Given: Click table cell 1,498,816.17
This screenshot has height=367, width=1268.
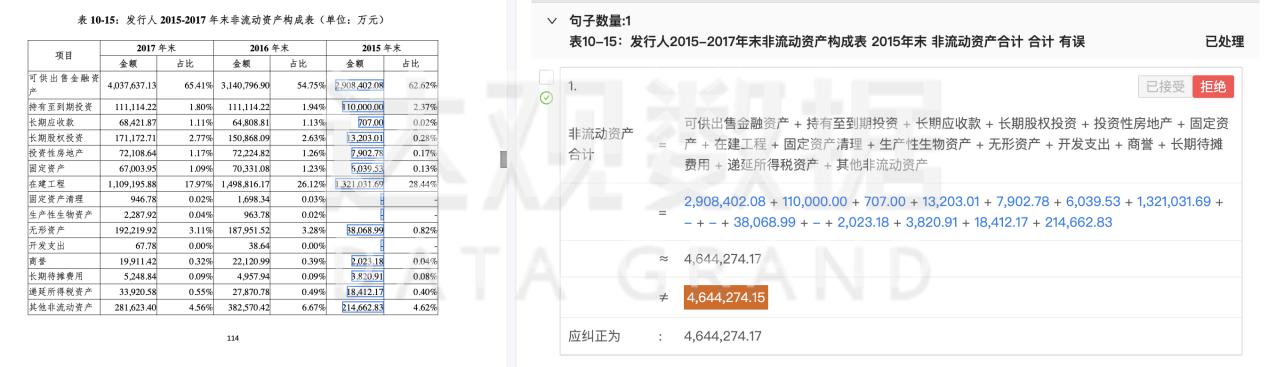Looking at the screenshot, I should pyautogui.click(x=246, y=185).
